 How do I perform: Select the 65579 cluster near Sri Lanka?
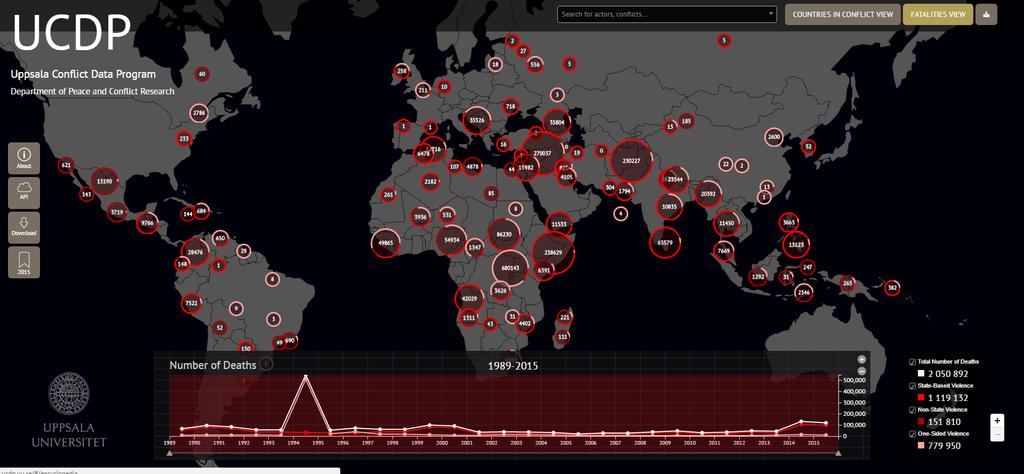(x=665, y=243)
